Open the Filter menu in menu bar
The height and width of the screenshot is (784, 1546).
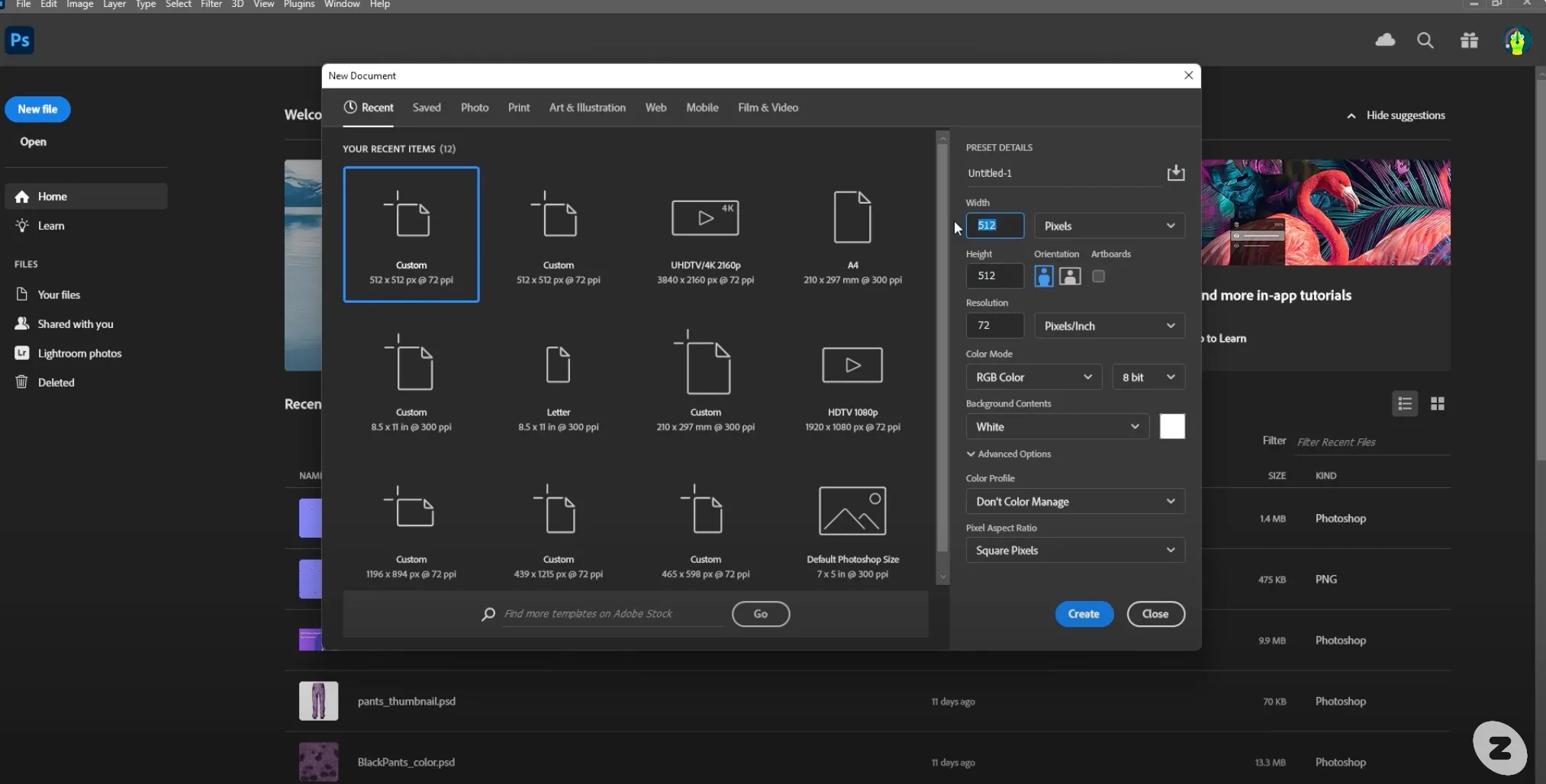pyautogui.click(x=211, y=5)
